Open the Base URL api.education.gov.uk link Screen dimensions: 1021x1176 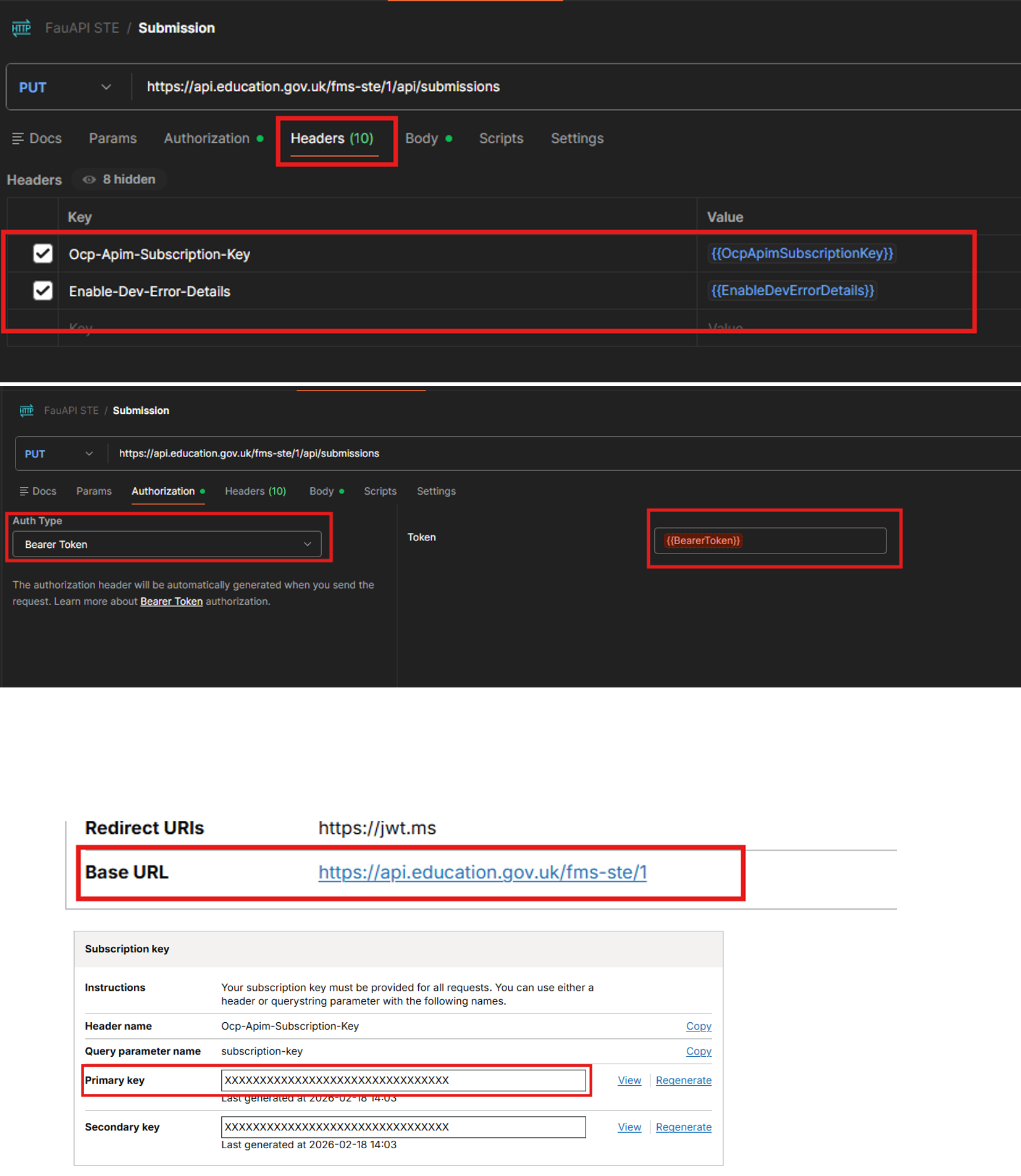tap(482, 872)
